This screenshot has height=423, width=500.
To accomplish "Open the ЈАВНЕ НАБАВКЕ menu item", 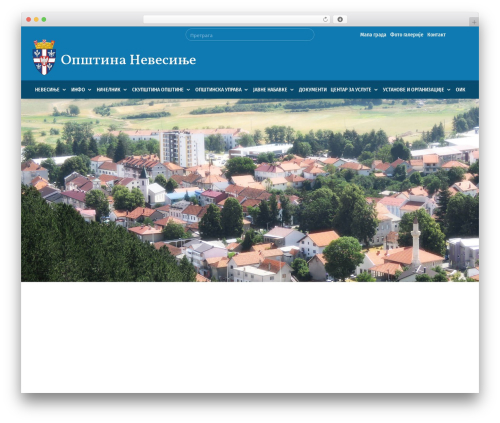I will [270, 90].
